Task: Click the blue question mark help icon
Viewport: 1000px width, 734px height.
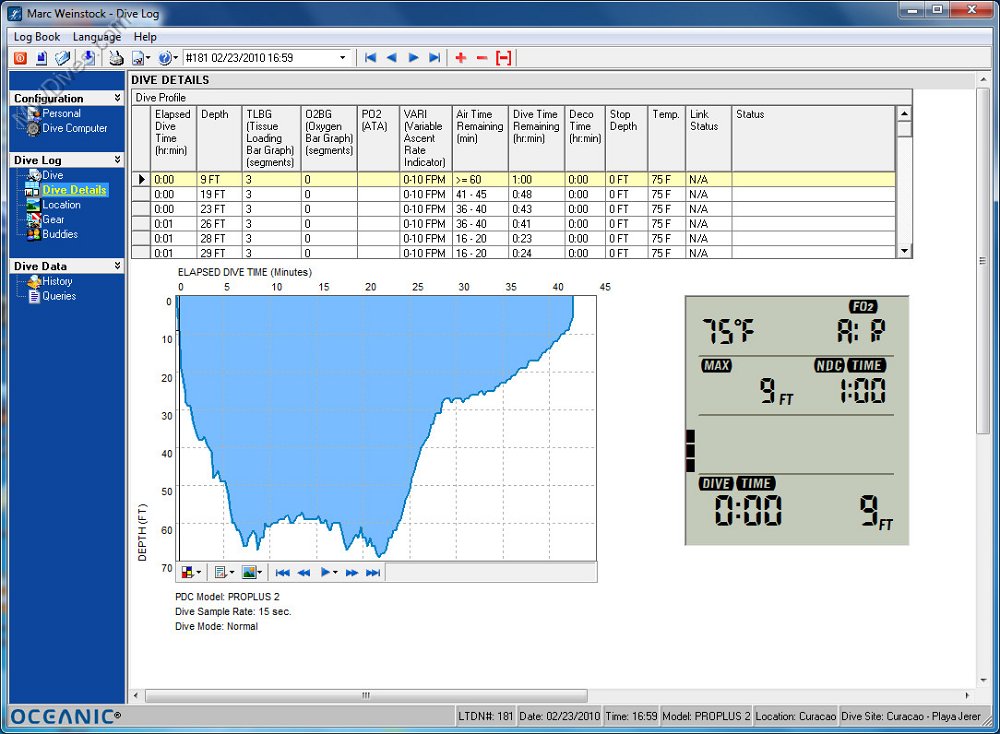Action: (165, 58)
